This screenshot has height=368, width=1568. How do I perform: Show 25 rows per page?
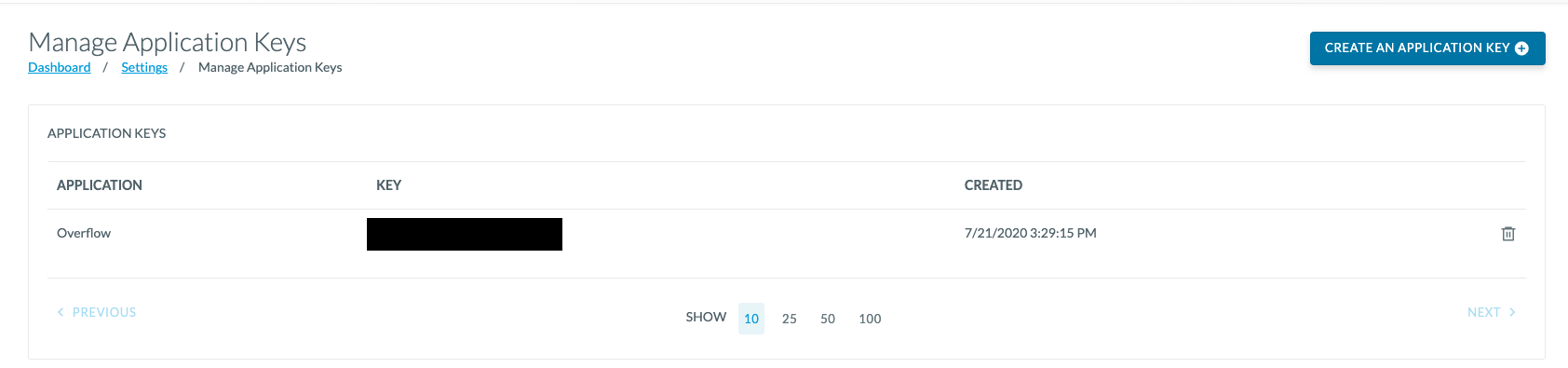pyautogui.click(x=790, y=319)
